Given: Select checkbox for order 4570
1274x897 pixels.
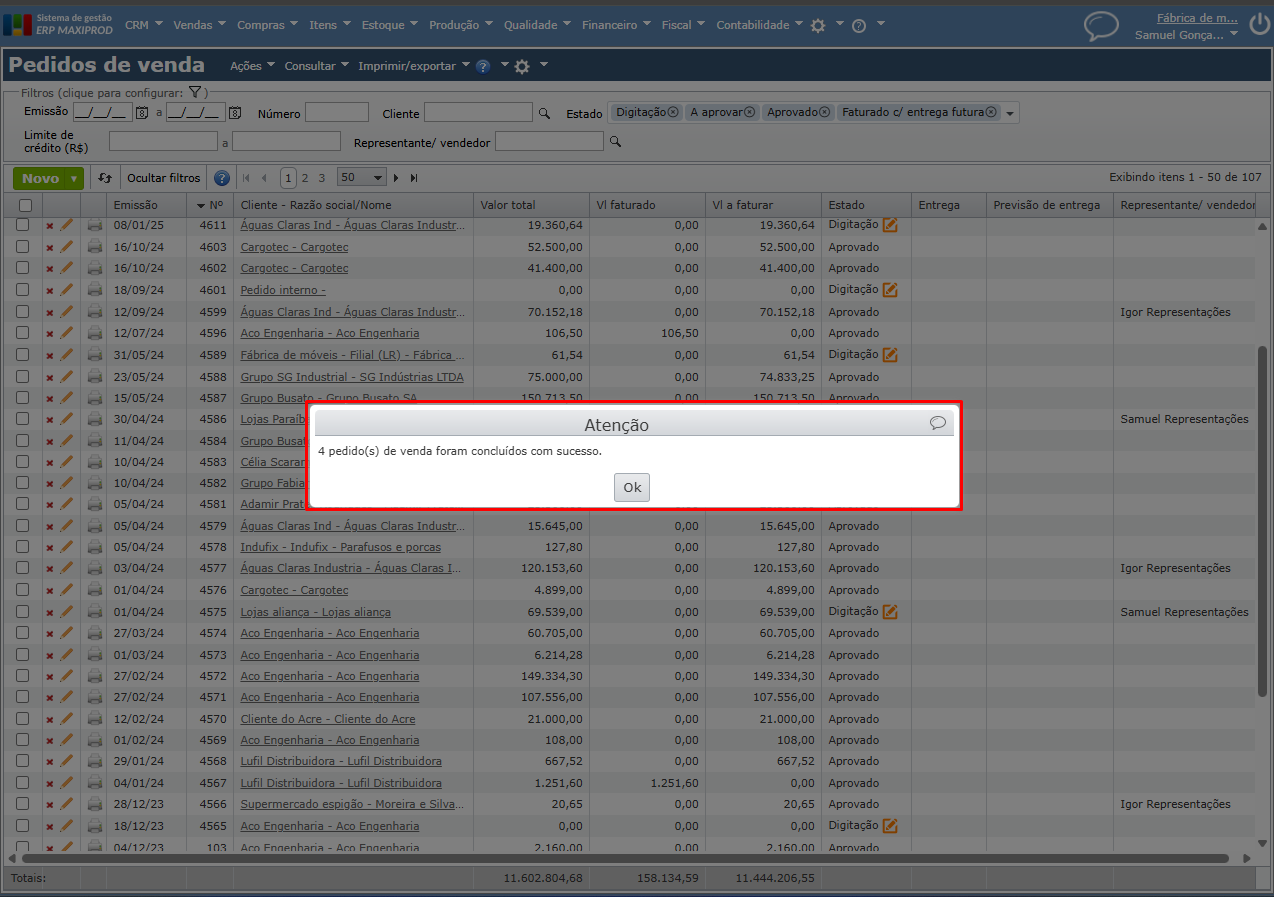Looking at the screenshot, I should pos(23,718).
